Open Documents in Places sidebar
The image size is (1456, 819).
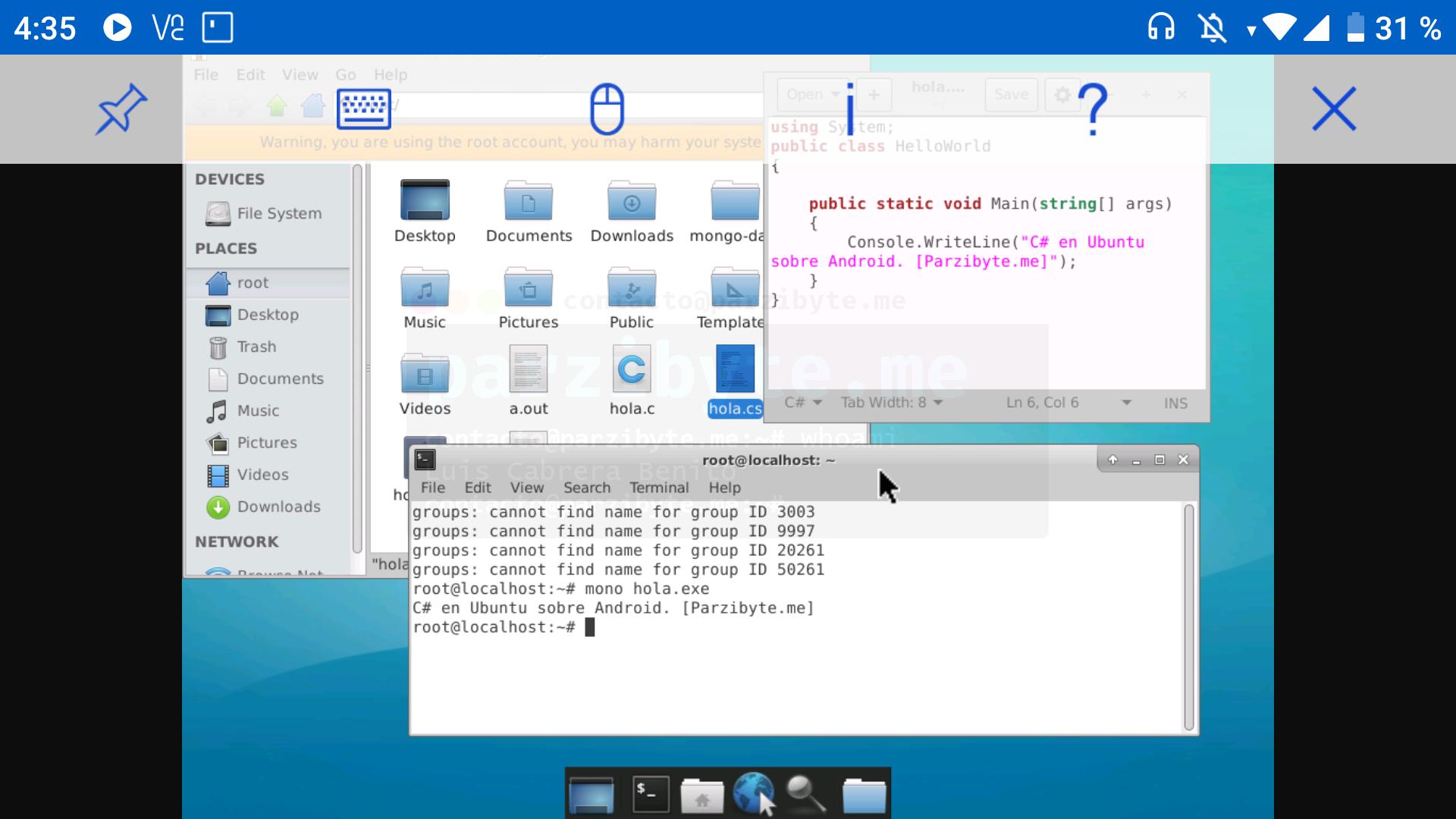(265, 378)
